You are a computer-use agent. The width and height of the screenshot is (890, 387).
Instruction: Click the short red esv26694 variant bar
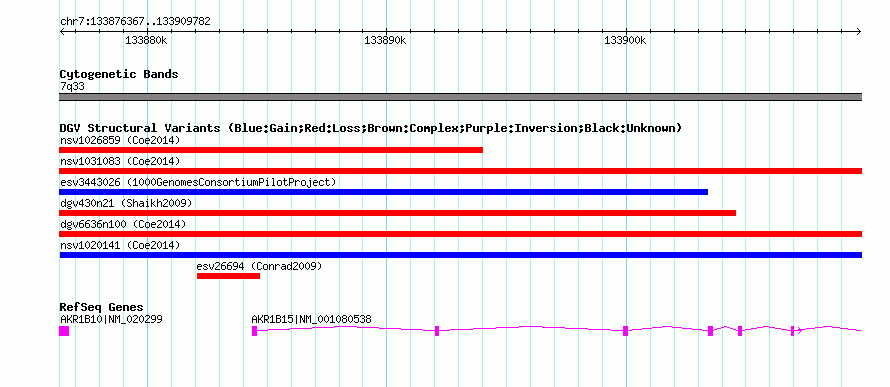click(228, 276)
